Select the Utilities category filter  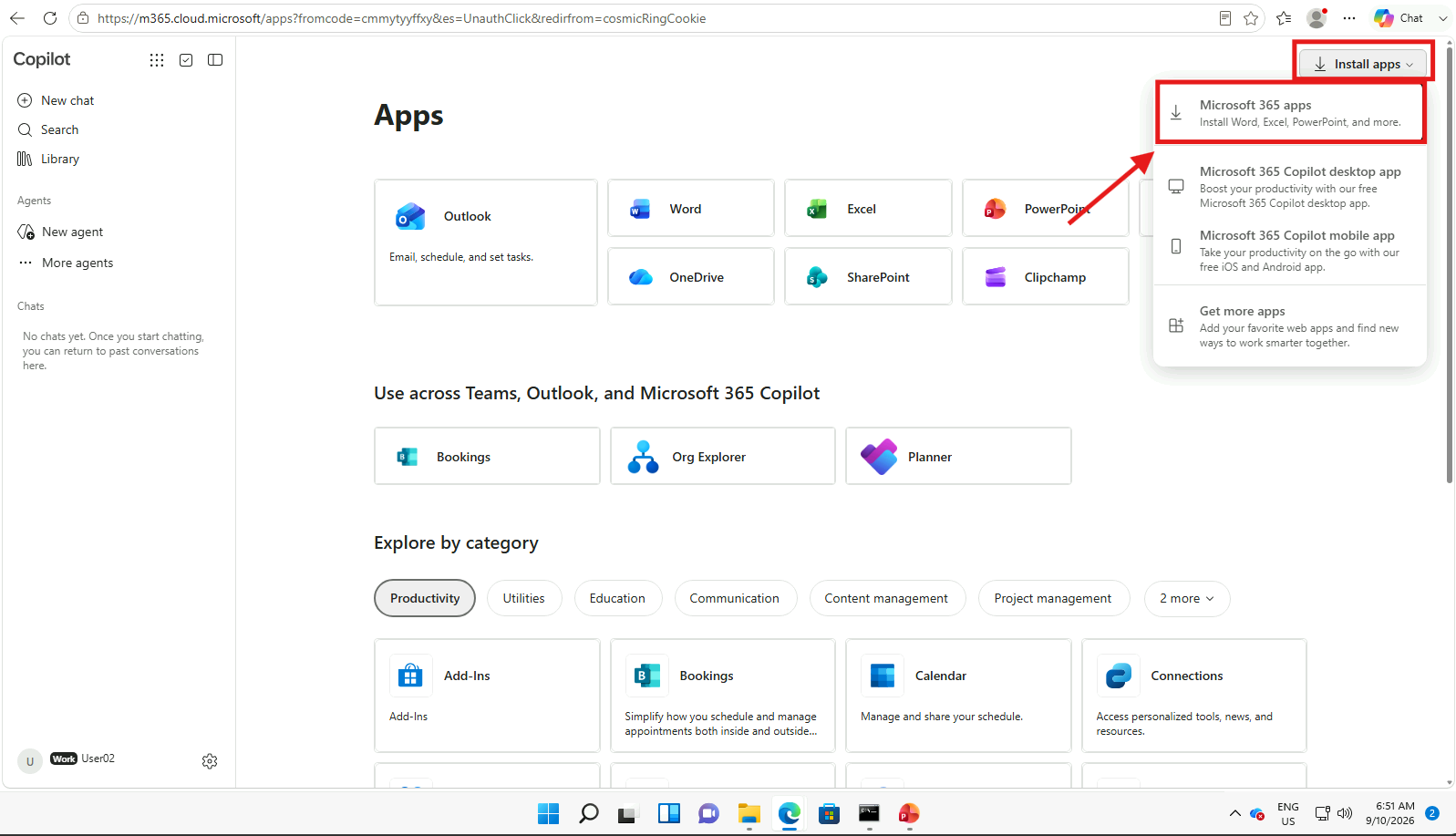tap(524, 598)
